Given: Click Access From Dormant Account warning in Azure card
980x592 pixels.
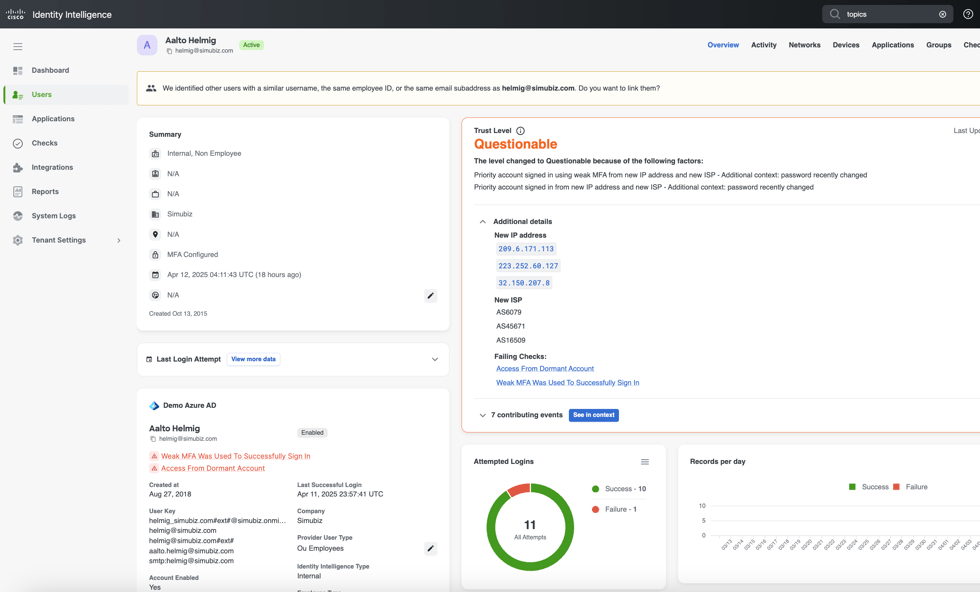Looking at the screenshot, I should point(213,468).
